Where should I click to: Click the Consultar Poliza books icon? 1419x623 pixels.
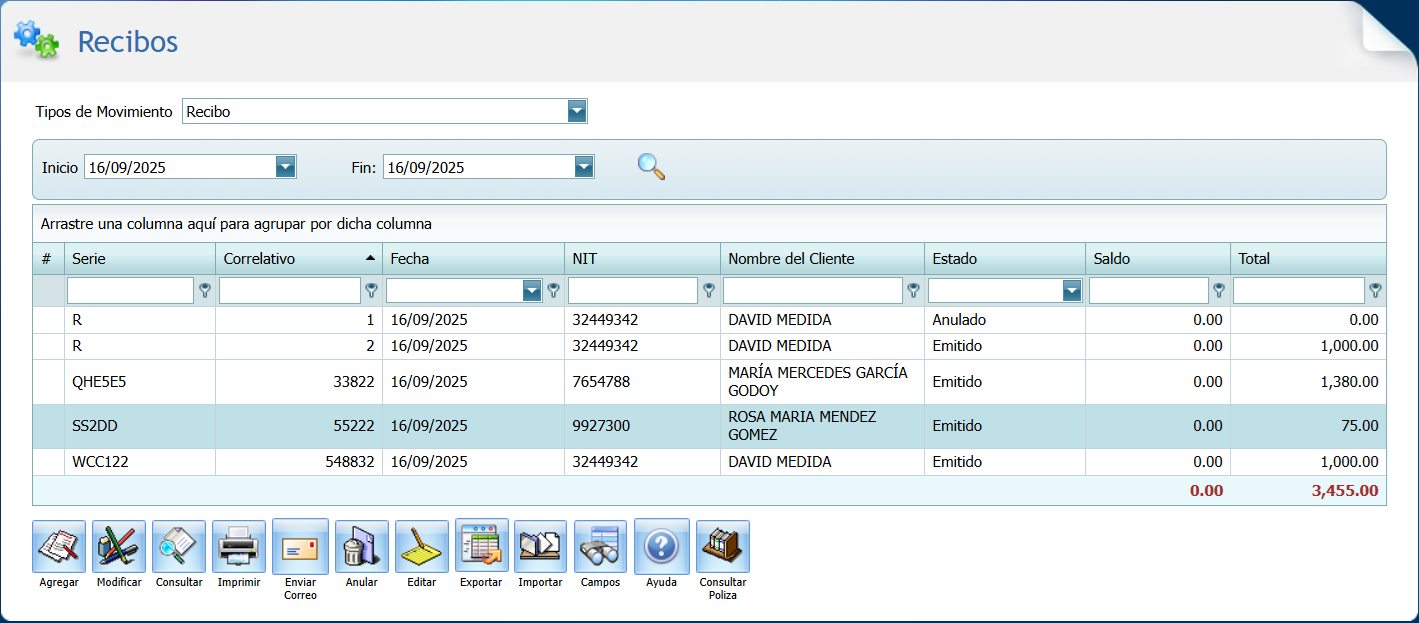(x=722, y=546)
